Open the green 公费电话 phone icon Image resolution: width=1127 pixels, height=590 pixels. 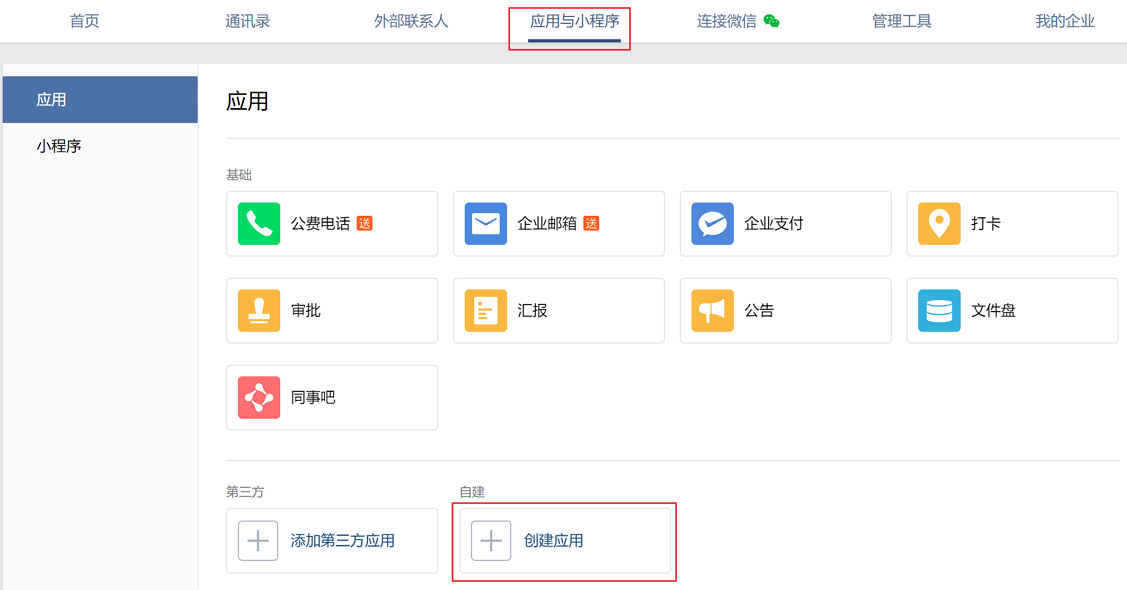(x=259, y=223)
